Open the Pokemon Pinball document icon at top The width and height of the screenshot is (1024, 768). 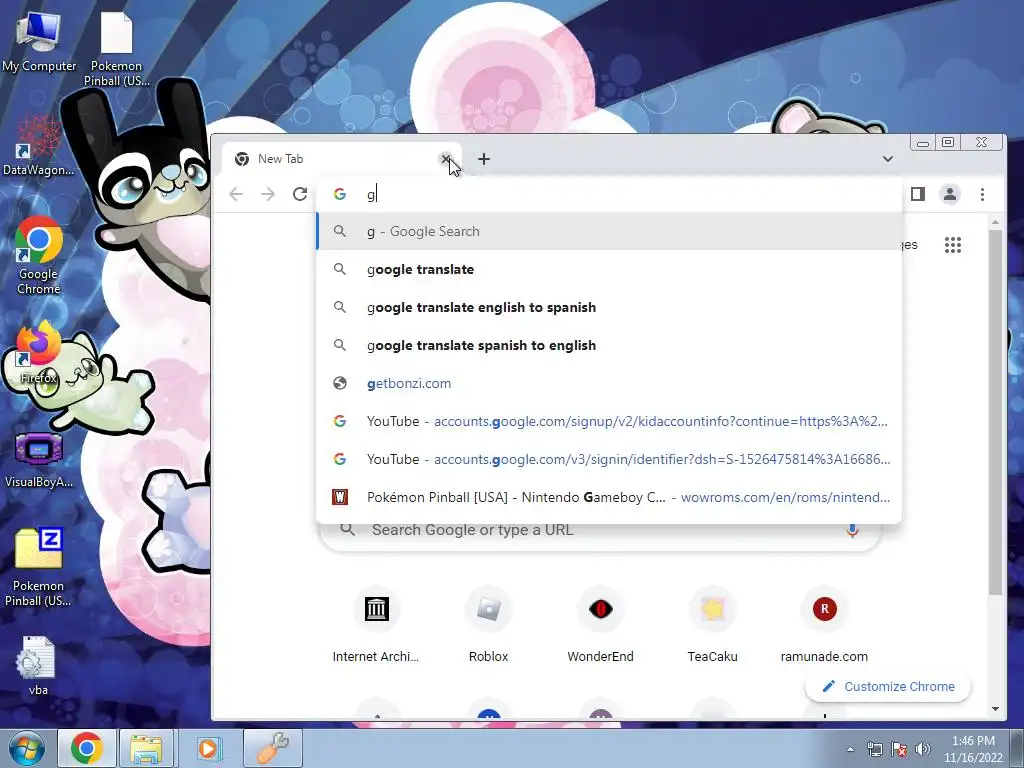[116, 48]
